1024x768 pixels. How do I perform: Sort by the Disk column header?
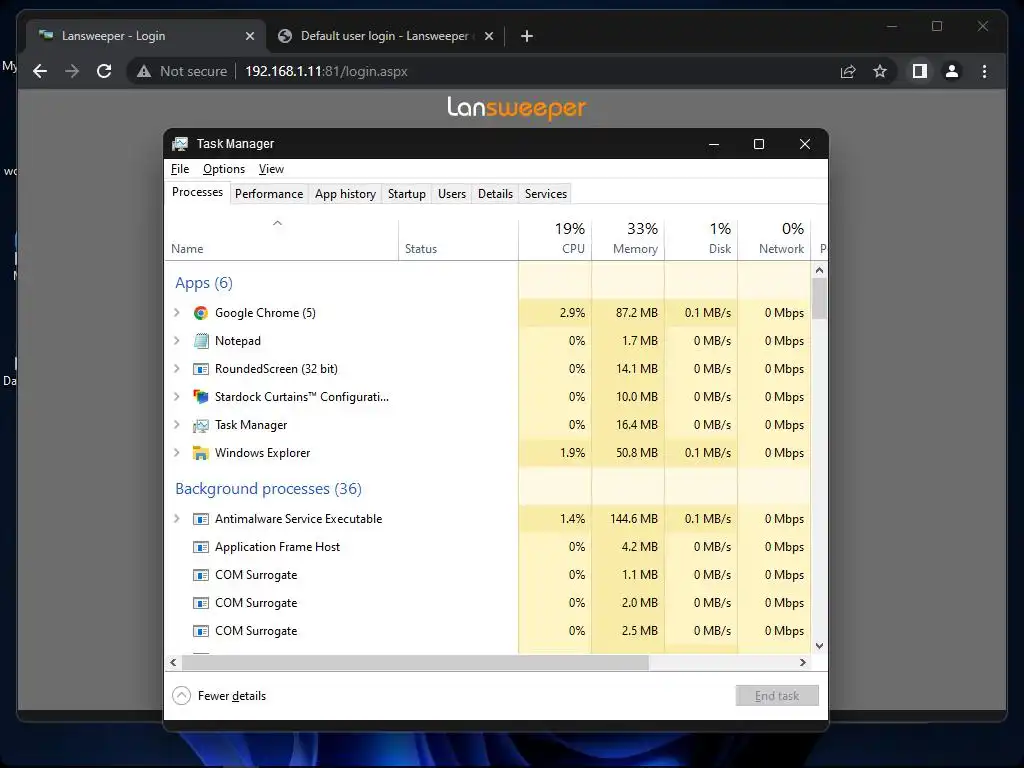tap(701, 240)
